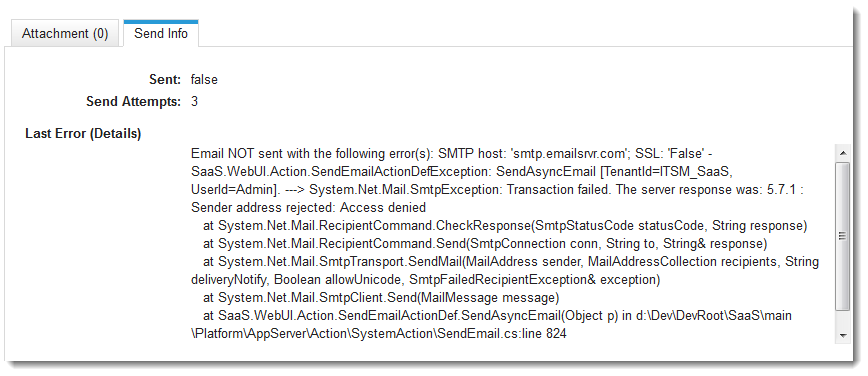Screen dimensions: 868x376
Task: Click the scrollbar down arrow in error details
Action: [x=842, y=336]
